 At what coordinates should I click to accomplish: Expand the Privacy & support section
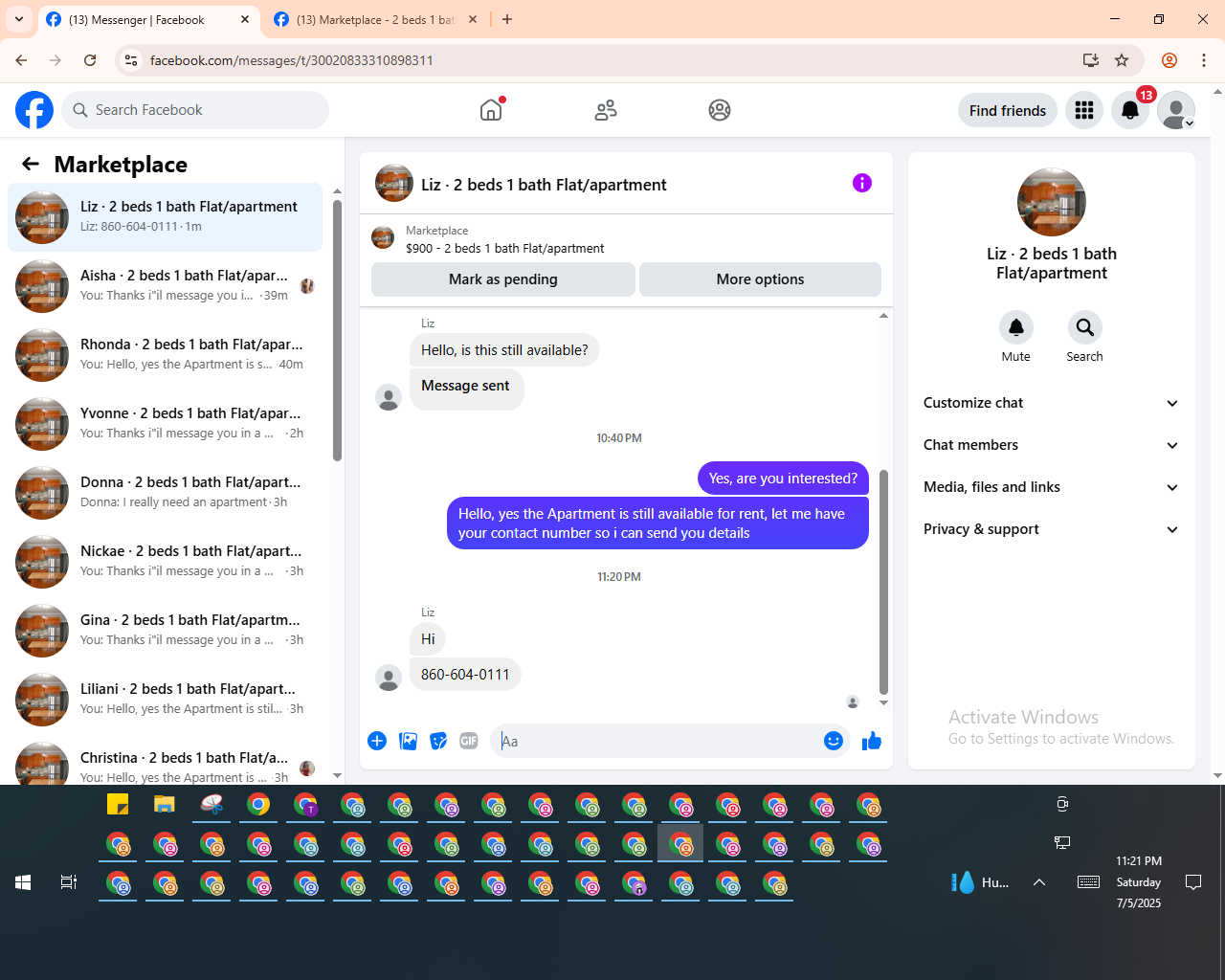[1052, 529]
